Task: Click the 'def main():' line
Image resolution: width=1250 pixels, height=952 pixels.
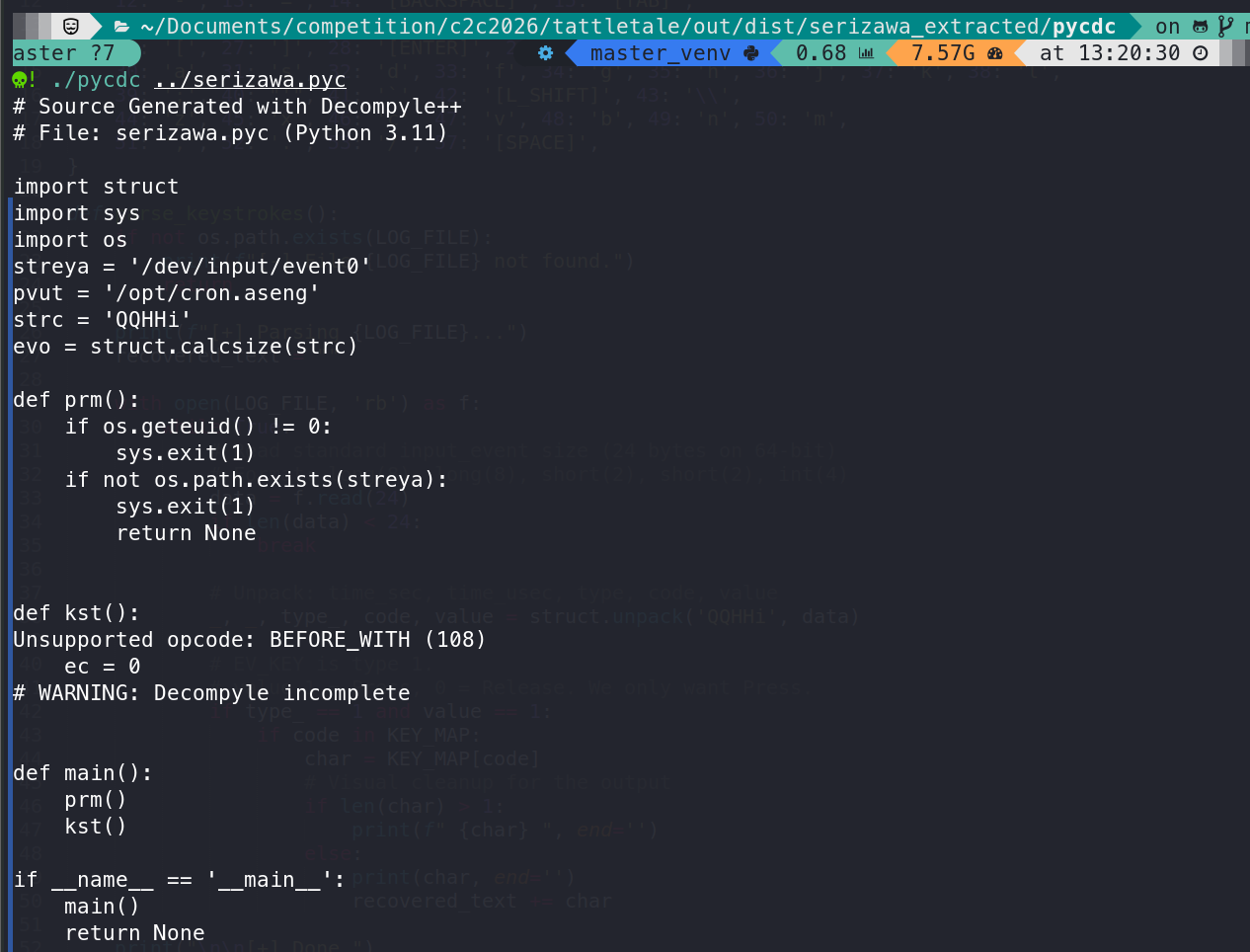Action: point(83,773)
